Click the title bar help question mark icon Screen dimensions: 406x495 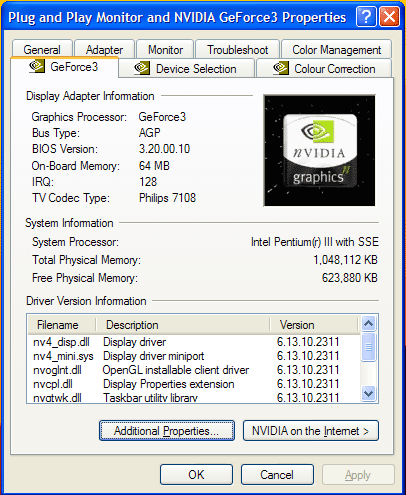point(366,17)
